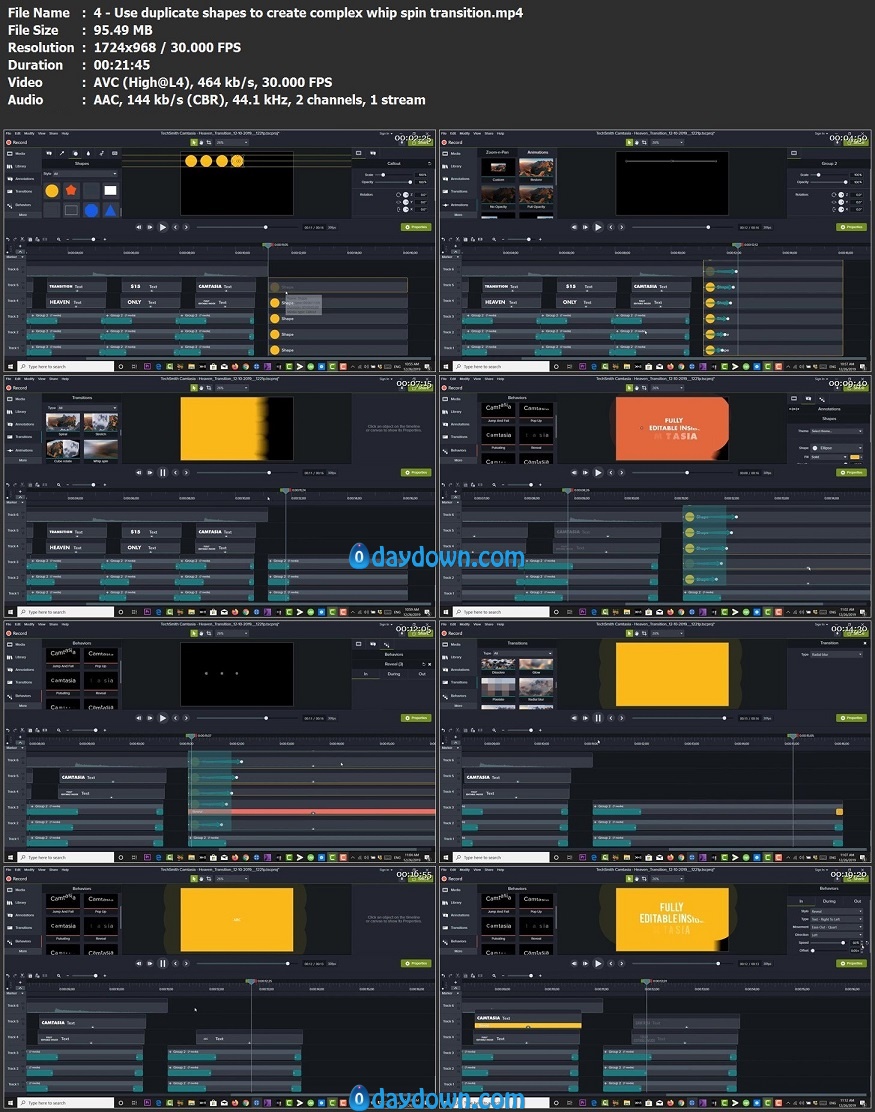Select Pop Up behavior in 00:19:20 frame

(536, 902)
